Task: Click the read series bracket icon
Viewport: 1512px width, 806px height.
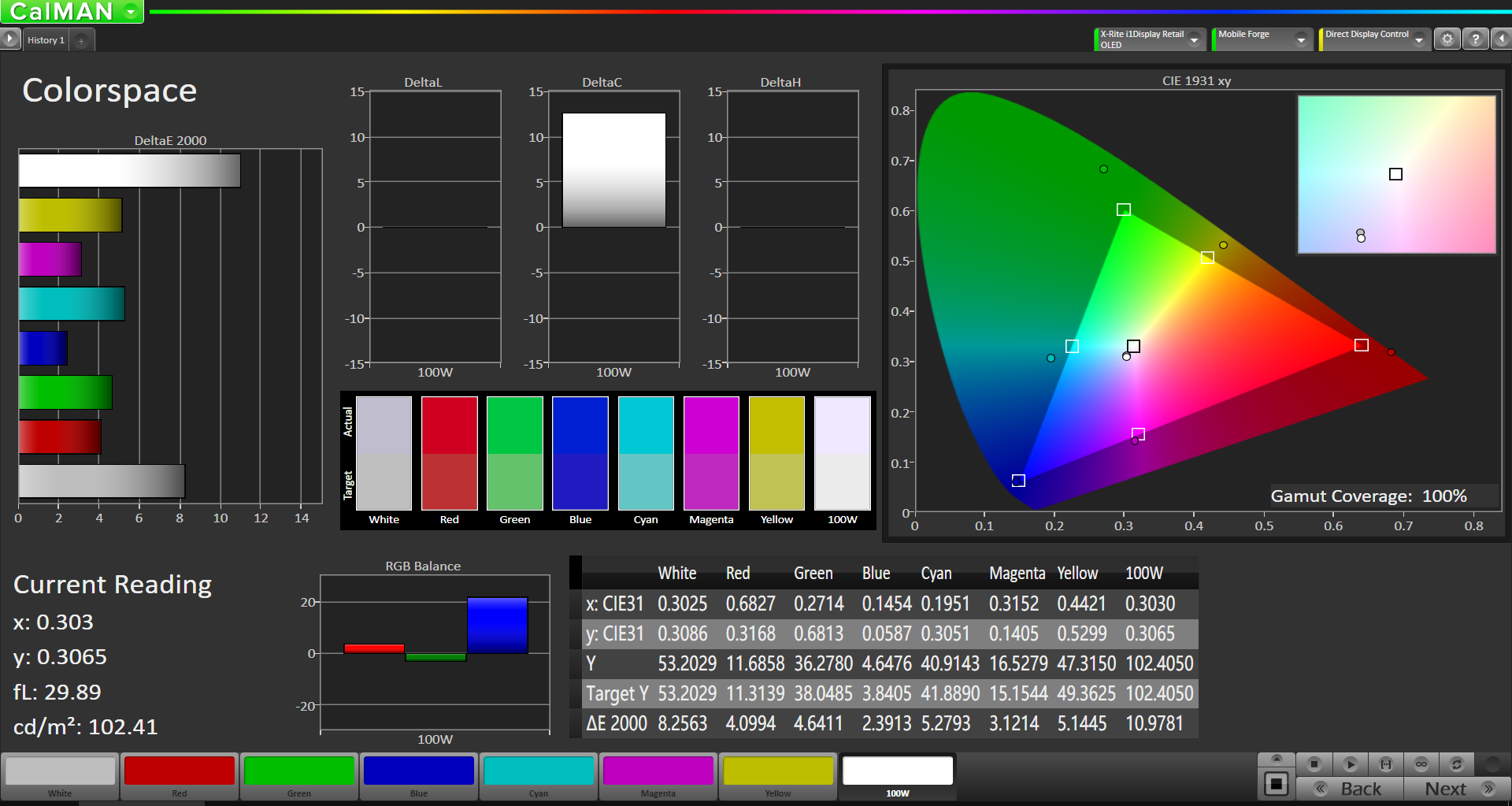Action: click(x=1386, y=763)
